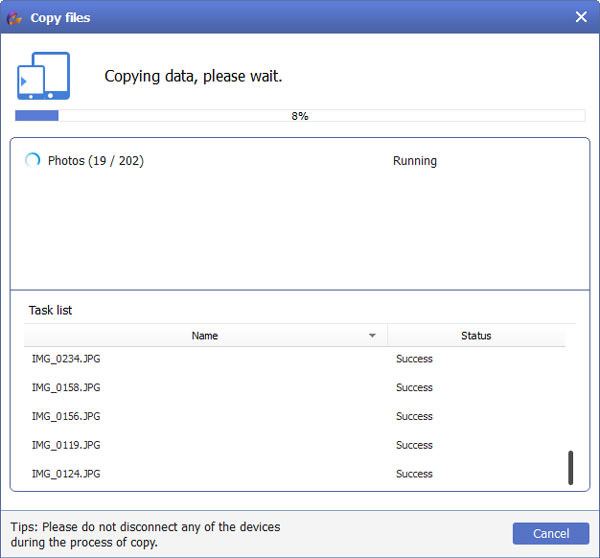Pick IMG_0119.JPG in the task list
The width and height of the screenshot is (600, 558).
pyautogui.click(x=66, y=445)
